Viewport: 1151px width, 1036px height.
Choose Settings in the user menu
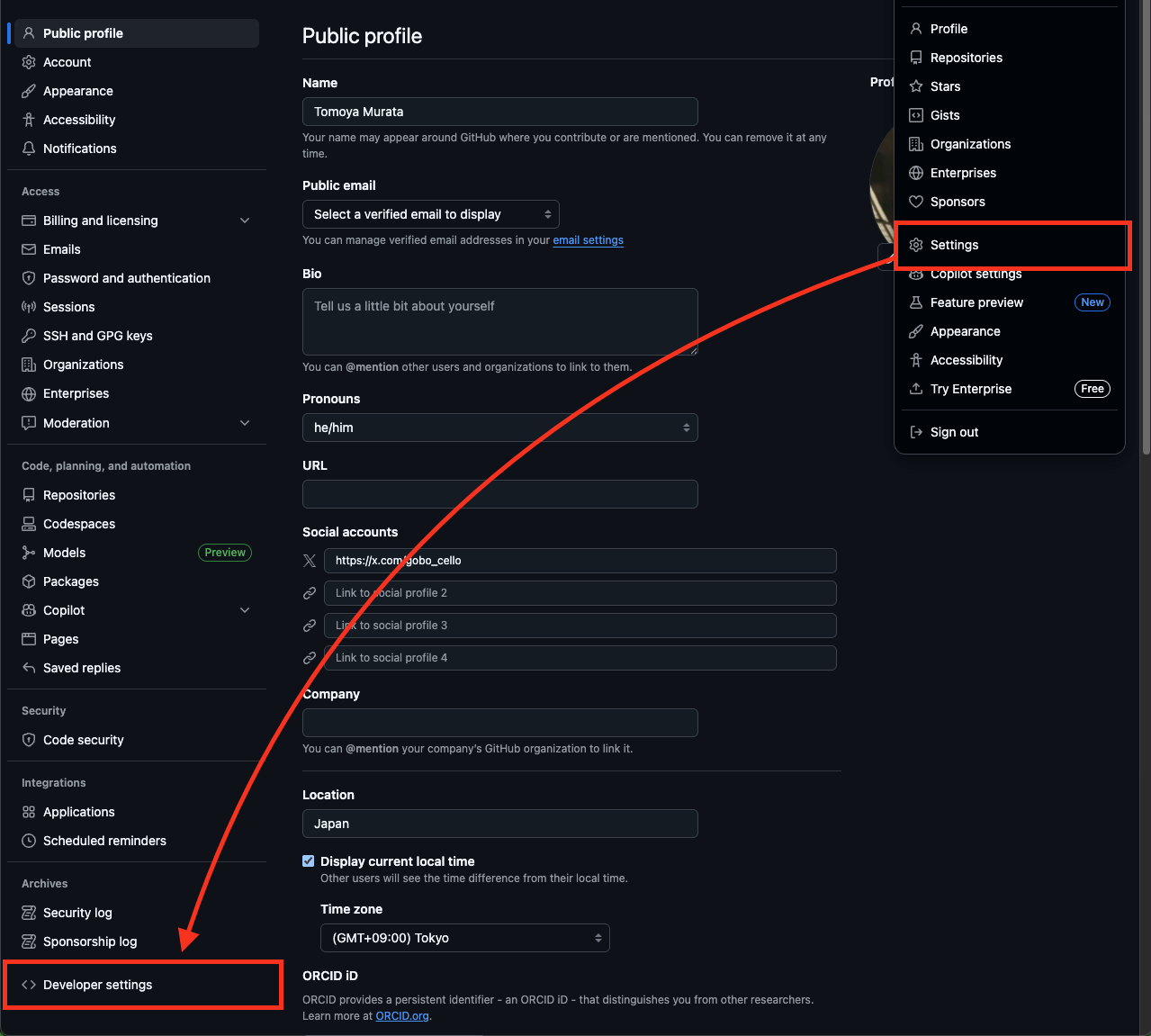1010,245
